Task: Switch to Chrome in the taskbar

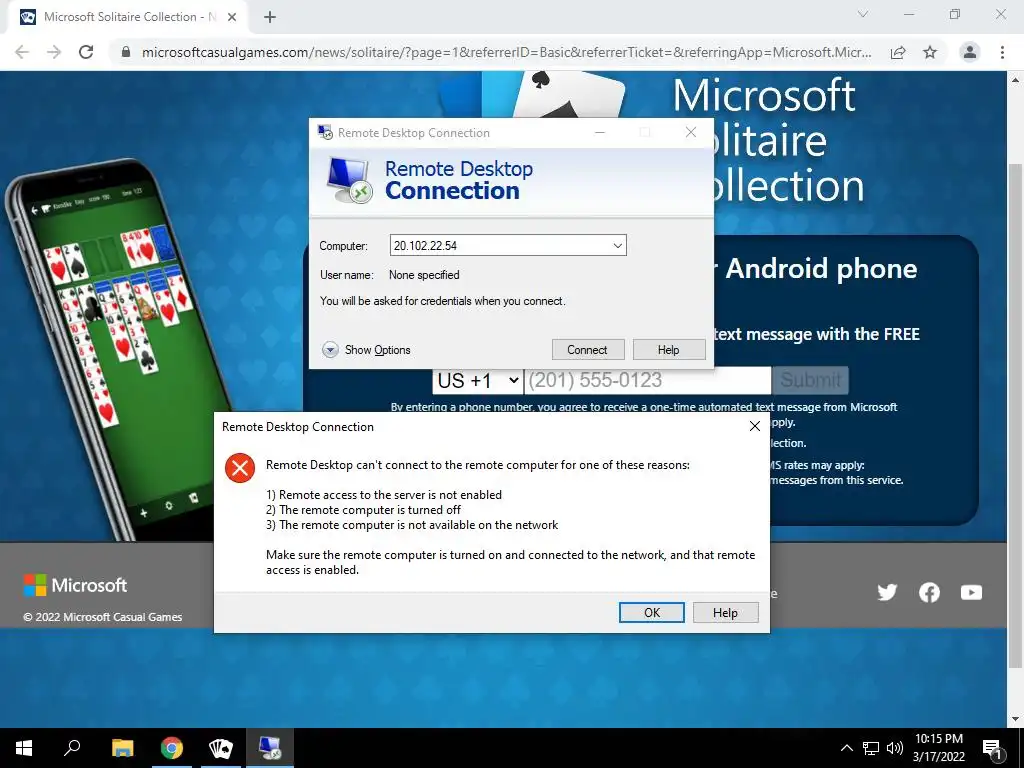Action: [172, 748]
